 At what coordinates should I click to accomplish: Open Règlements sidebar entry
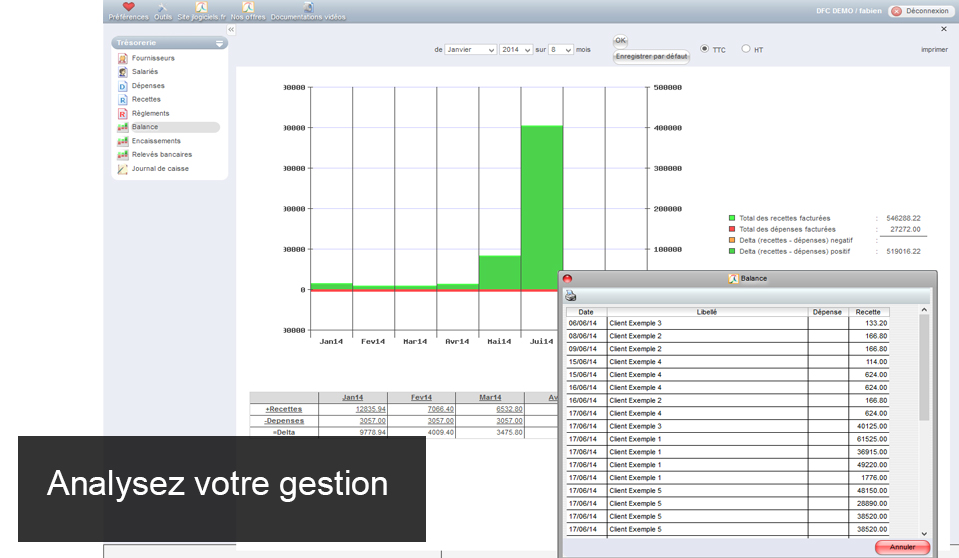pos(150,113)
